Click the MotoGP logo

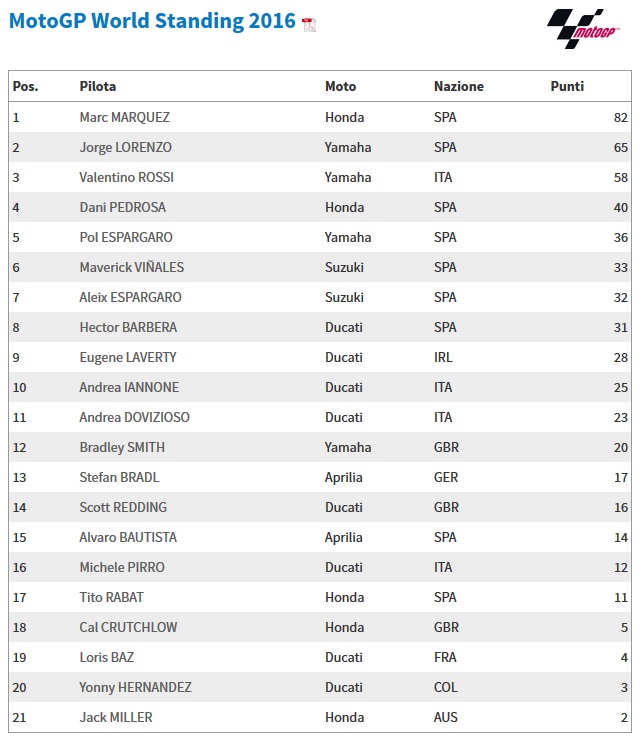[x=577, y=28]
